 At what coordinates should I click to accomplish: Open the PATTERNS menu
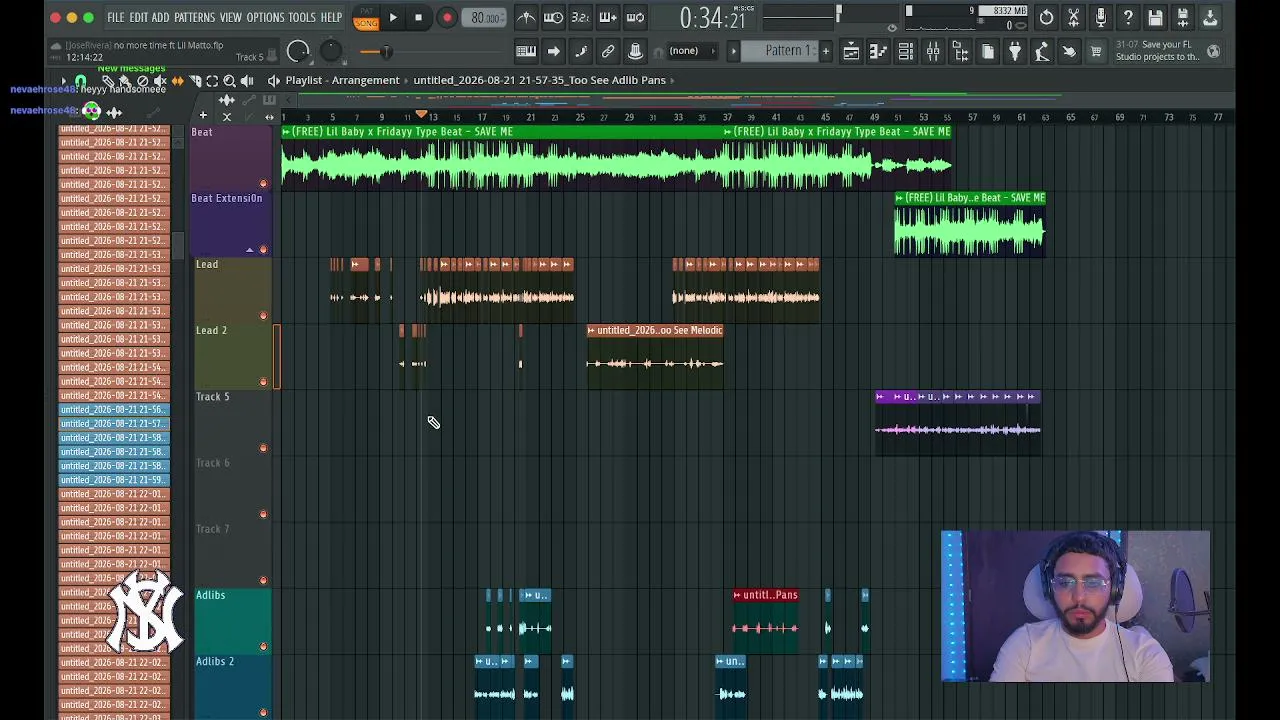pos(195,17)
